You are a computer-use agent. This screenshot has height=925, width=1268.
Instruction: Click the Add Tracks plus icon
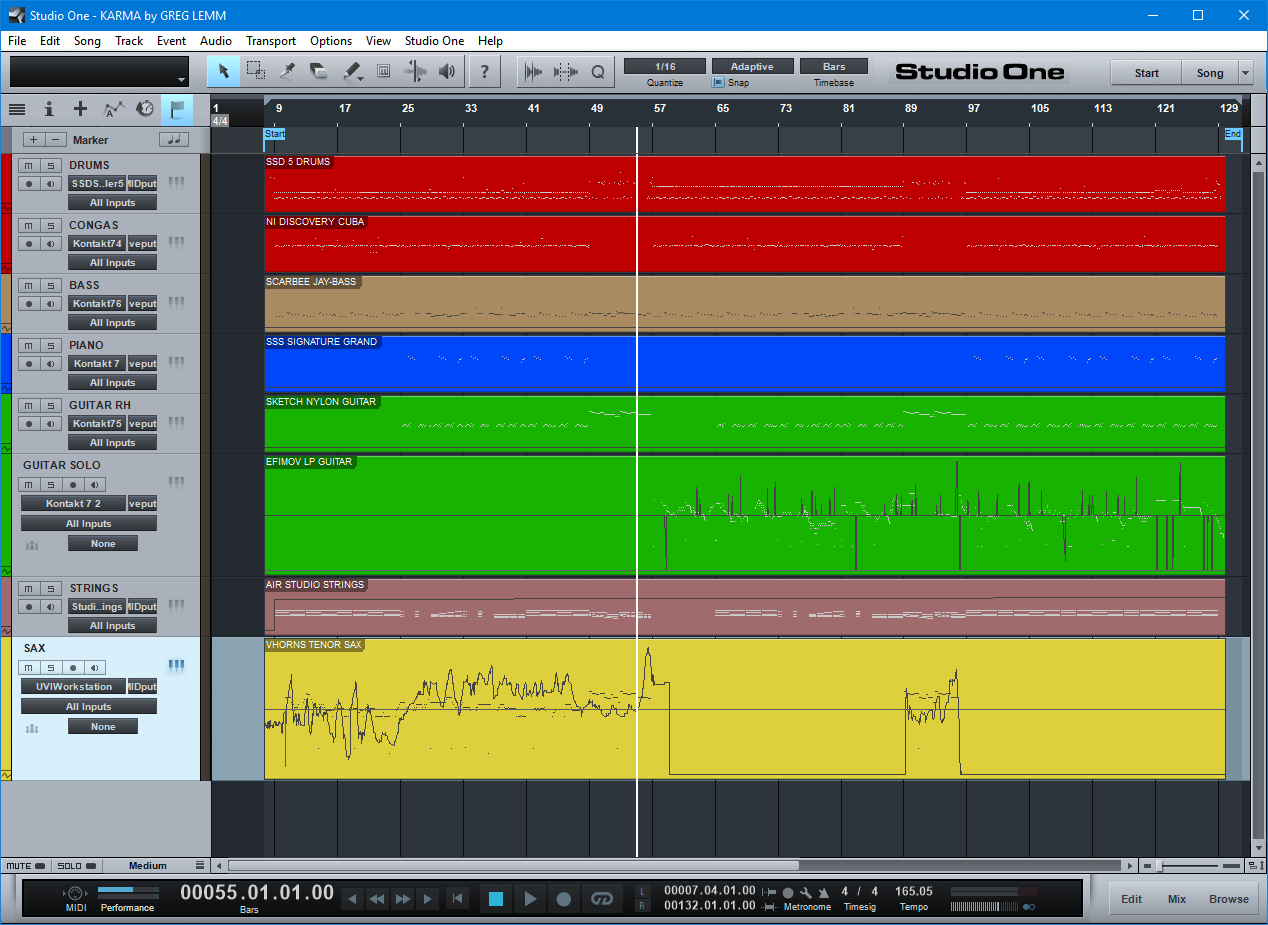(x=81, y=109)
